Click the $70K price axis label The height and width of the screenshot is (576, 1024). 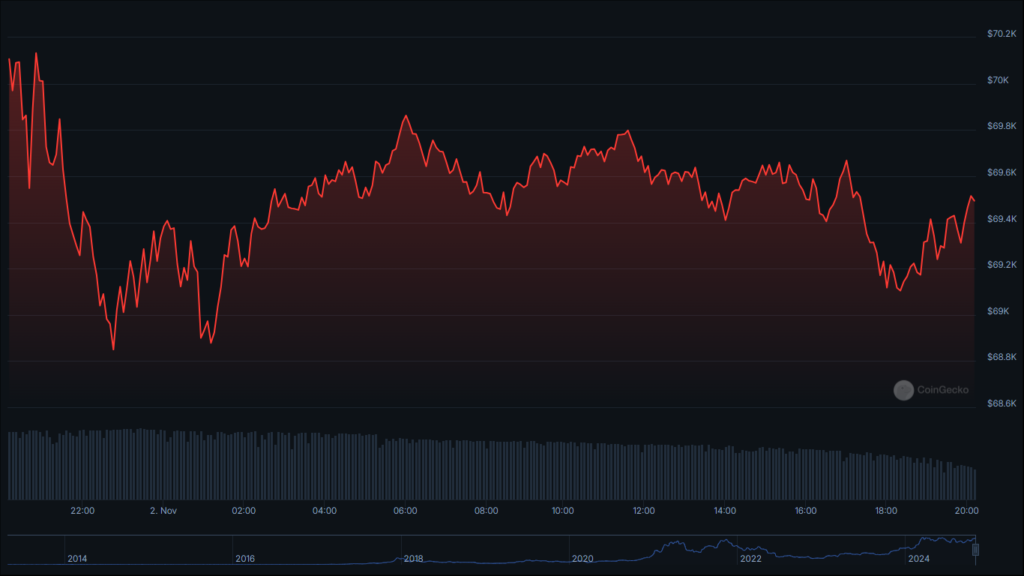tap(998, 80)
